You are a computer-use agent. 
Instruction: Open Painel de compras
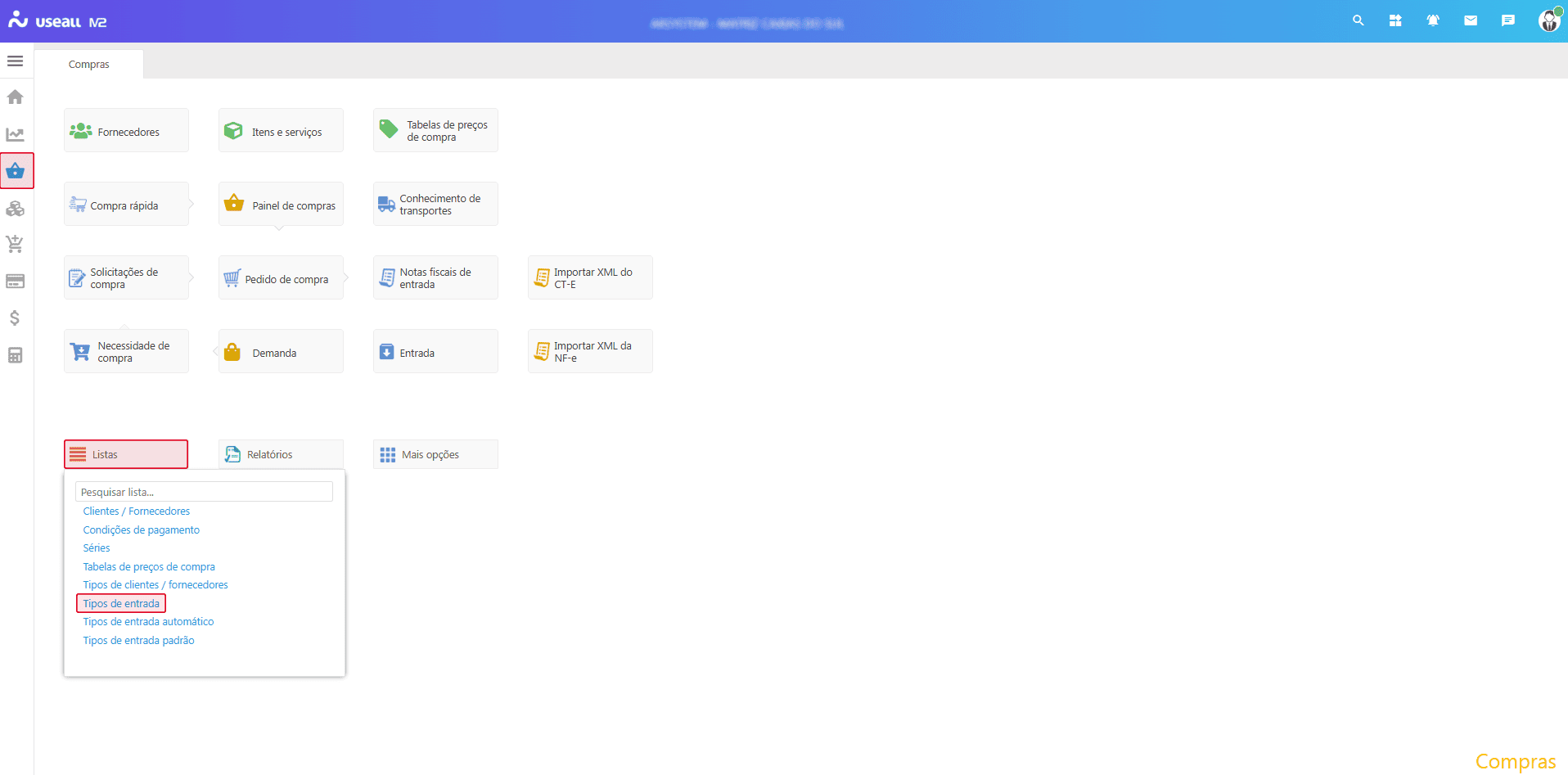click(281, 205)
